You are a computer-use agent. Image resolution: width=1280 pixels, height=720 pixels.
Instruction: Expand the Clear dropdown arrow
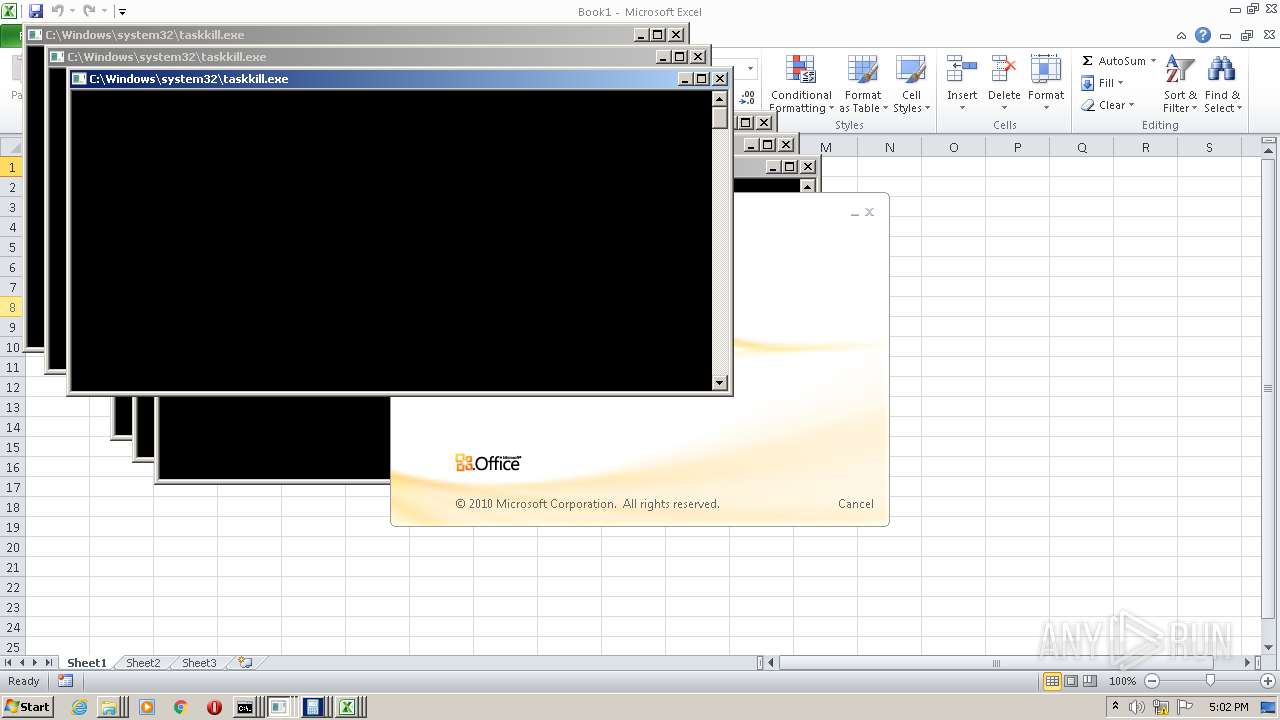pos(1131,105)
